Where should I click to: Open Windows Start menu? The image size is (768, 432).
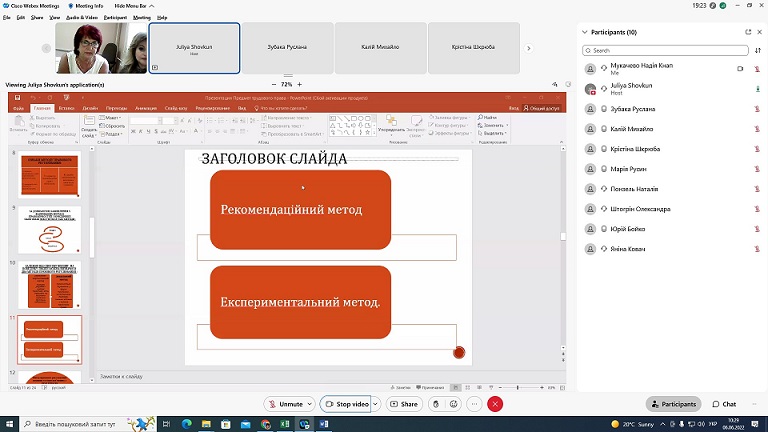coord(9,424)
